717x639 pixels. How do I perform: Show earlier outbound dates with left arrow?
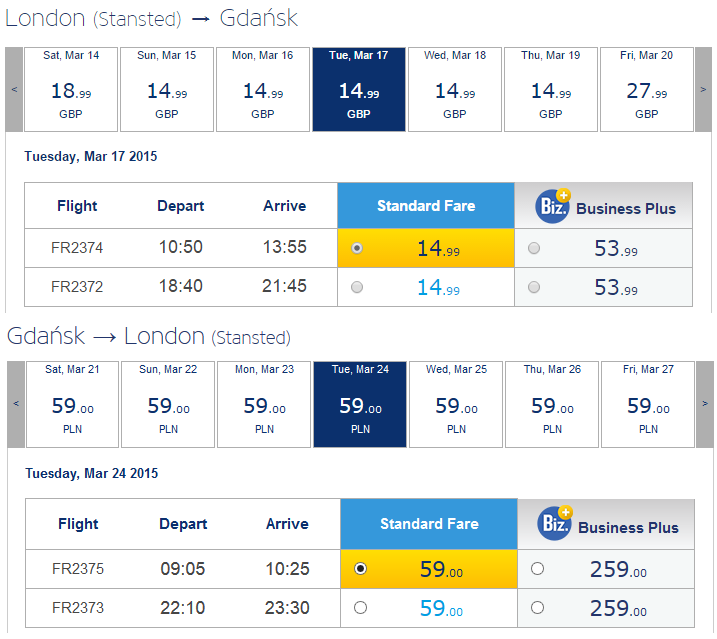[x=14, y=90]
